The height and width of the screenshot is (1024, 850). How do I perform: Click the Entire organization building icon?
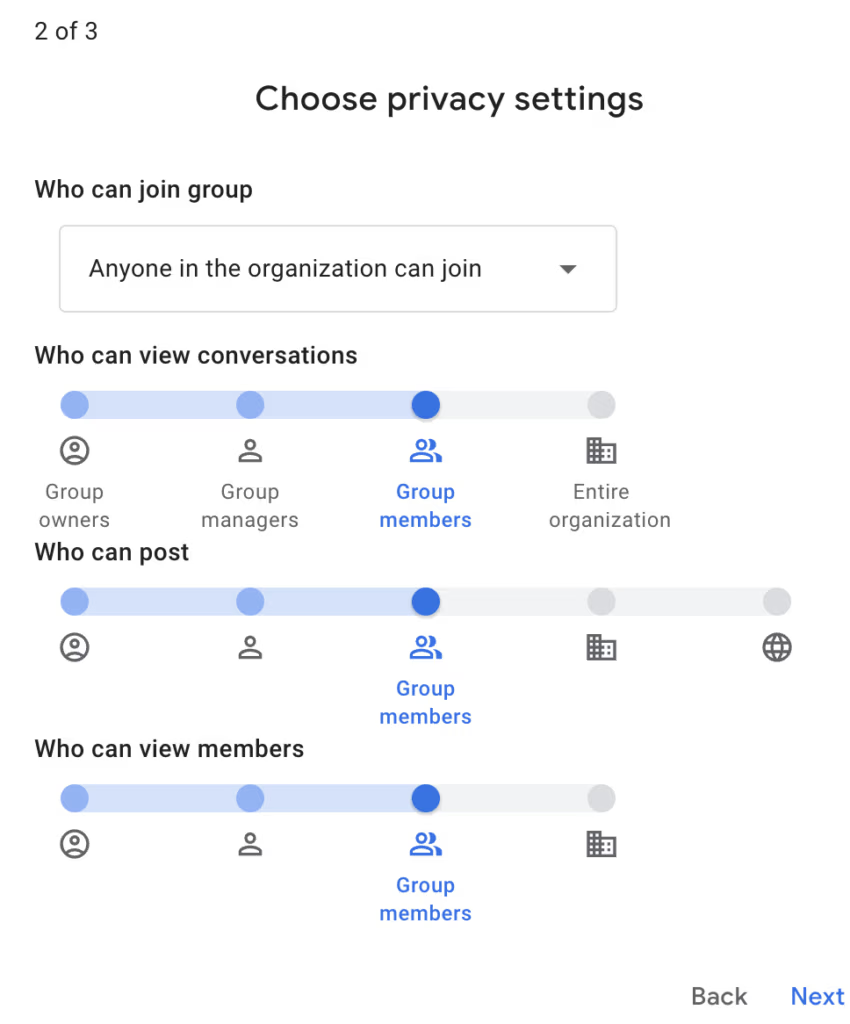pyautogui.click(x=601, y=450)
